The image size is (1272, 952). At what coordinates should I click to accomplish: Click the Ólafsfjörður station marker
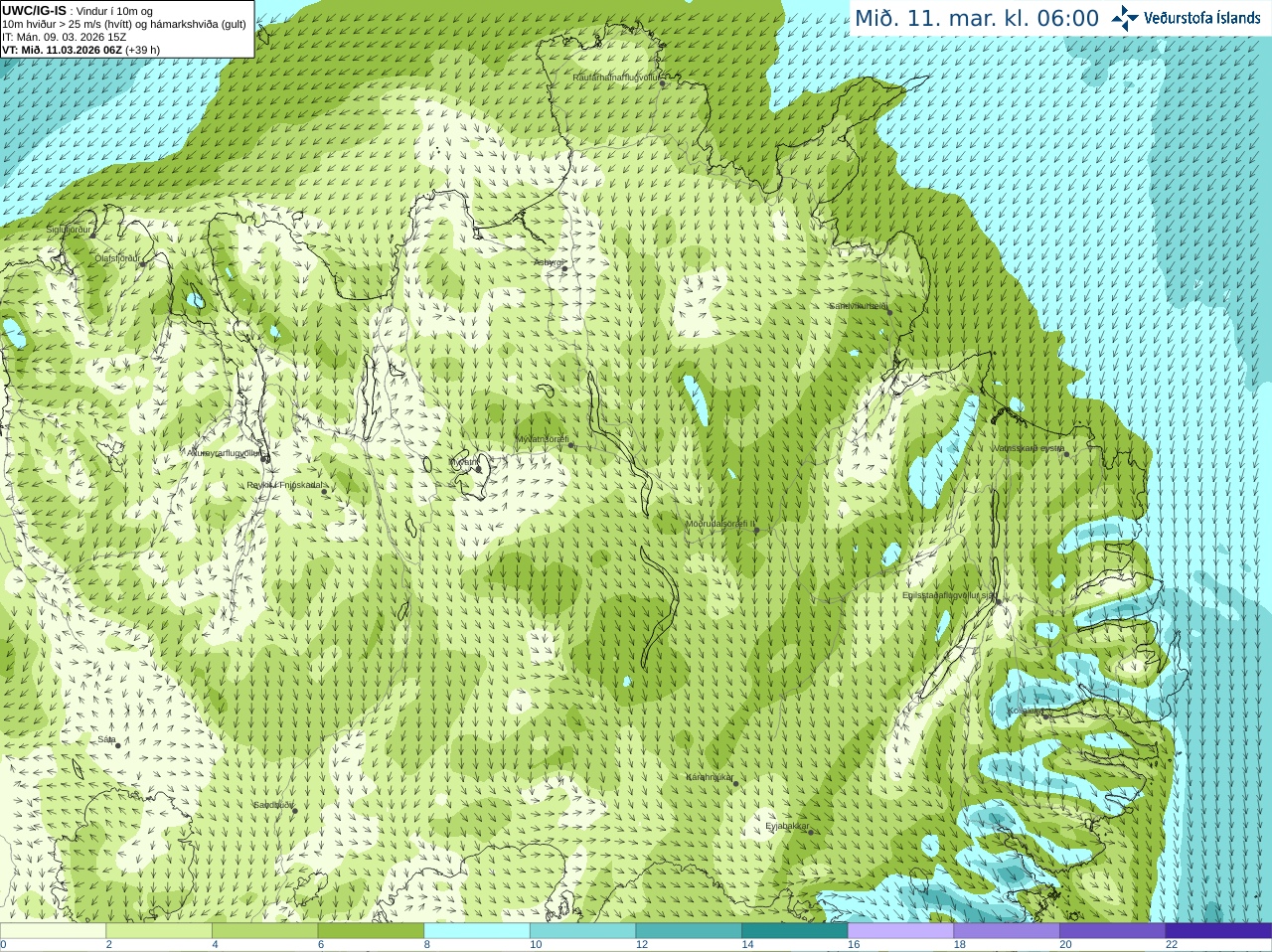[x=141, y=263]
